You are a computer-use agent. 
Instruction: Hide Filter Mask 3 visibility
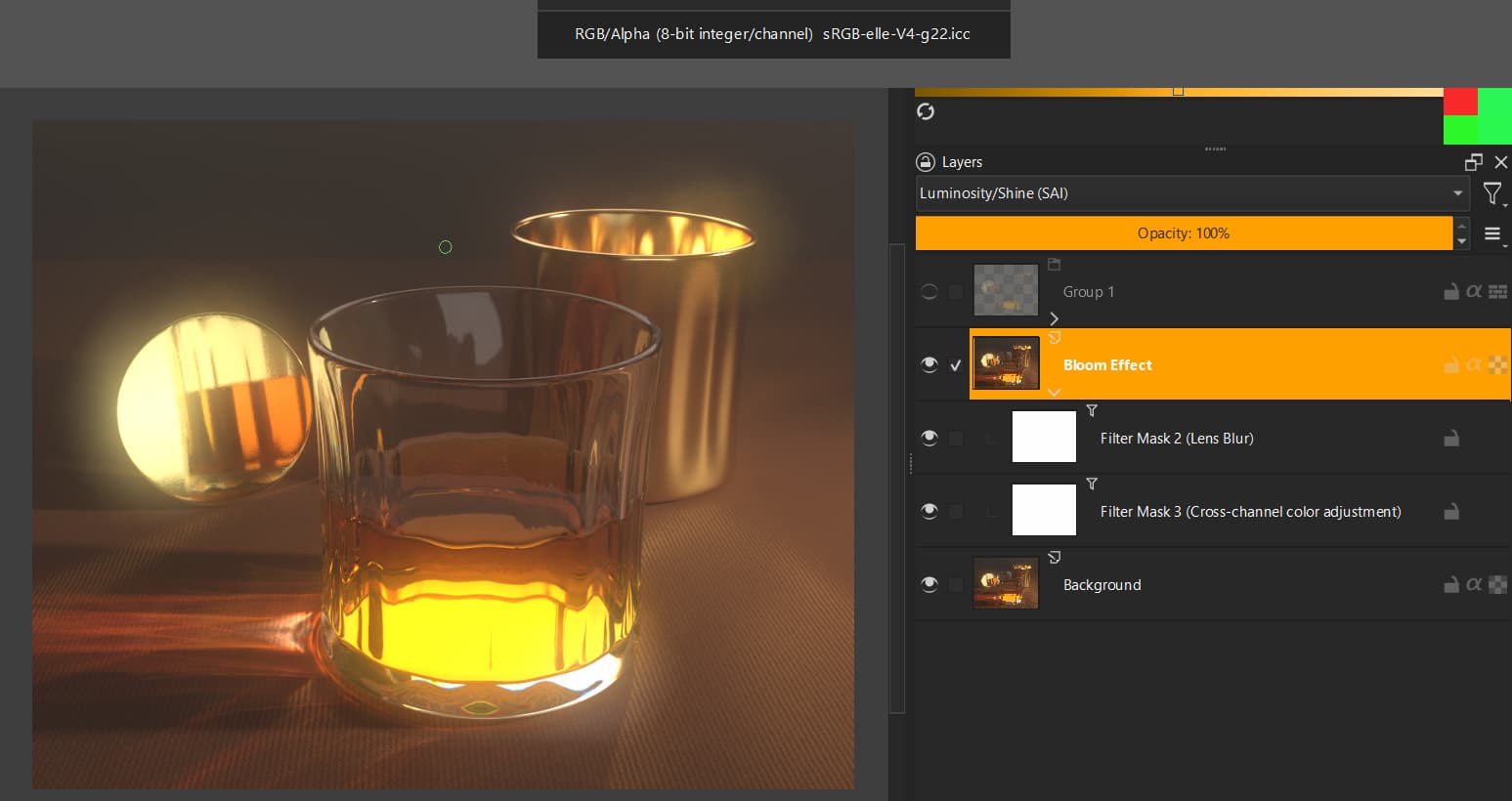point(929,512)
